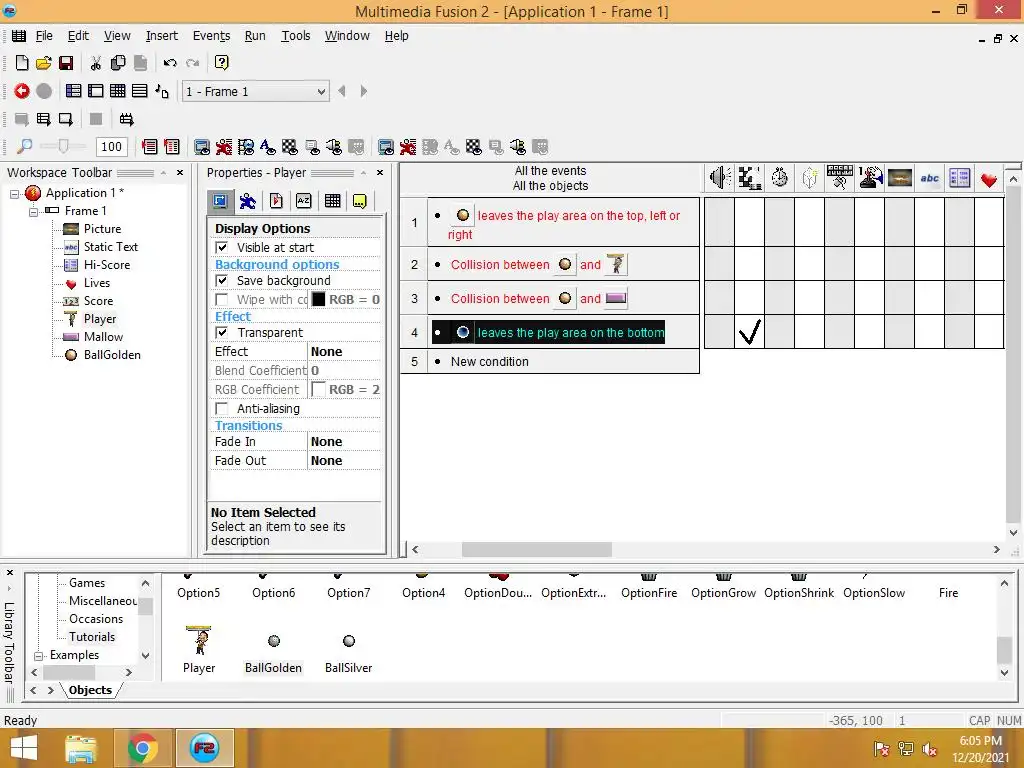The image size is (1024, 768).
Task: Open the Events menu
Action: (211, 36)
